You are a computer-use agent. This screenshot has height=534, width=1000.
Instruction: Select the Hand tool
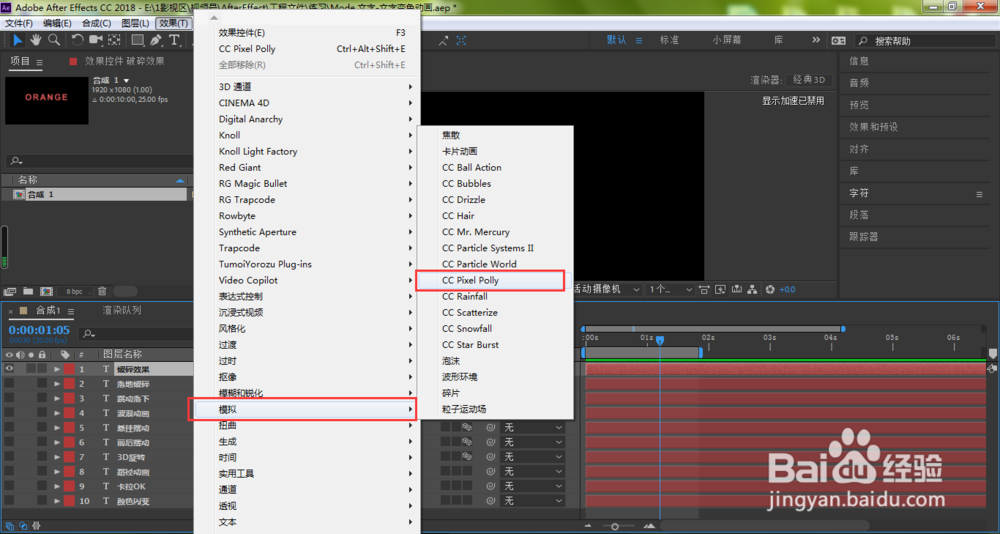[35, 40]
